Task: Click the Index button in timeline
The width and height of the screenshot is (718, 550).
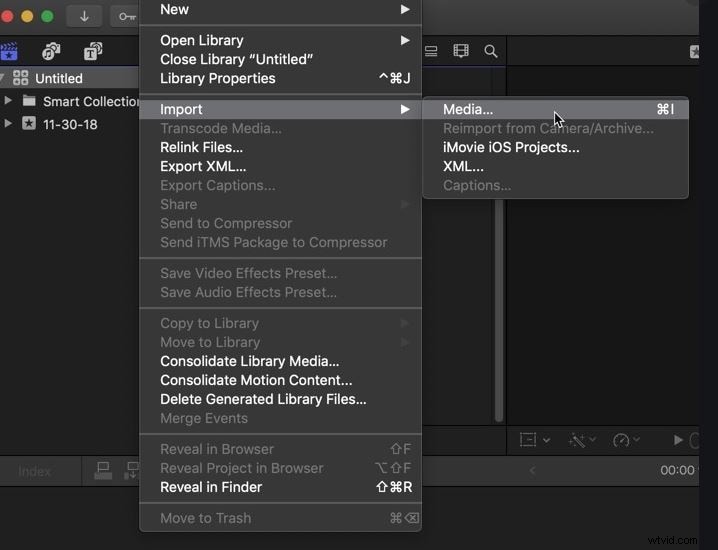Action: click(34, 471)
